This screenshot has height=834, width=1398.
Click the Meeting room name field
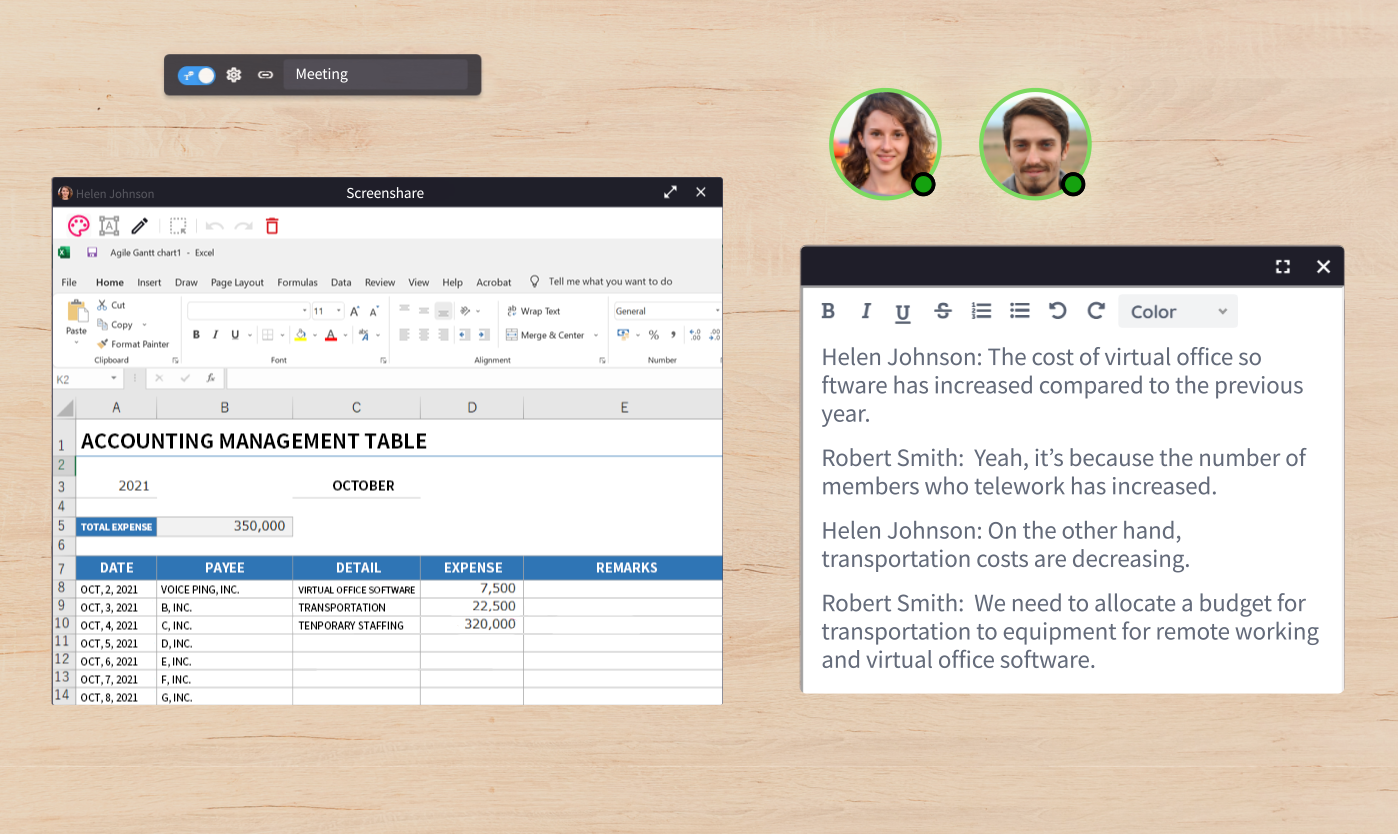(x=375, y=75)
